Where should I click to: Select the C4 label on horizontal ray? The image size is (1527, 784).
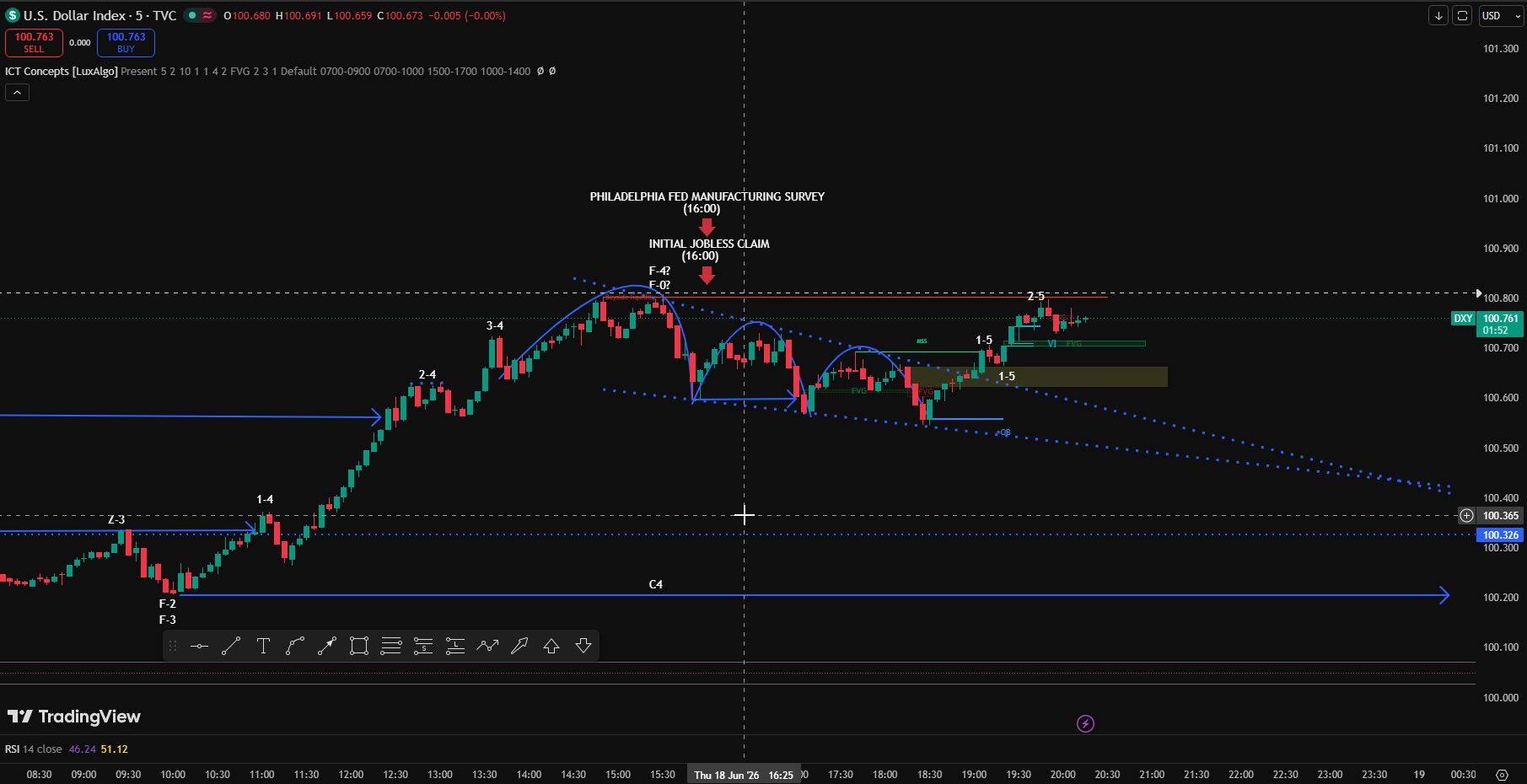[x=655, y=584]
